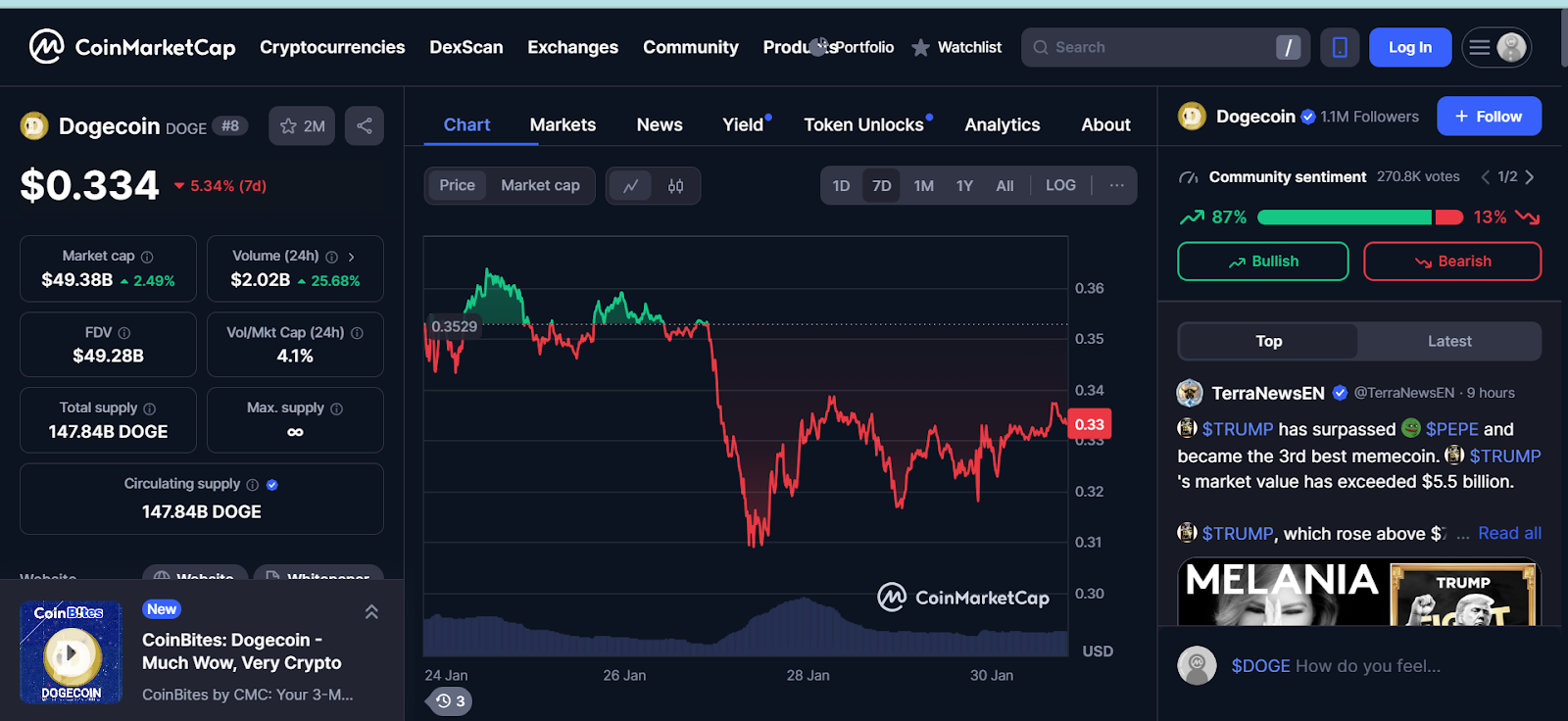This screenshot has height=721, width=1568.
Task: Open the Markets tab
Action: click(x=563, y=124)
